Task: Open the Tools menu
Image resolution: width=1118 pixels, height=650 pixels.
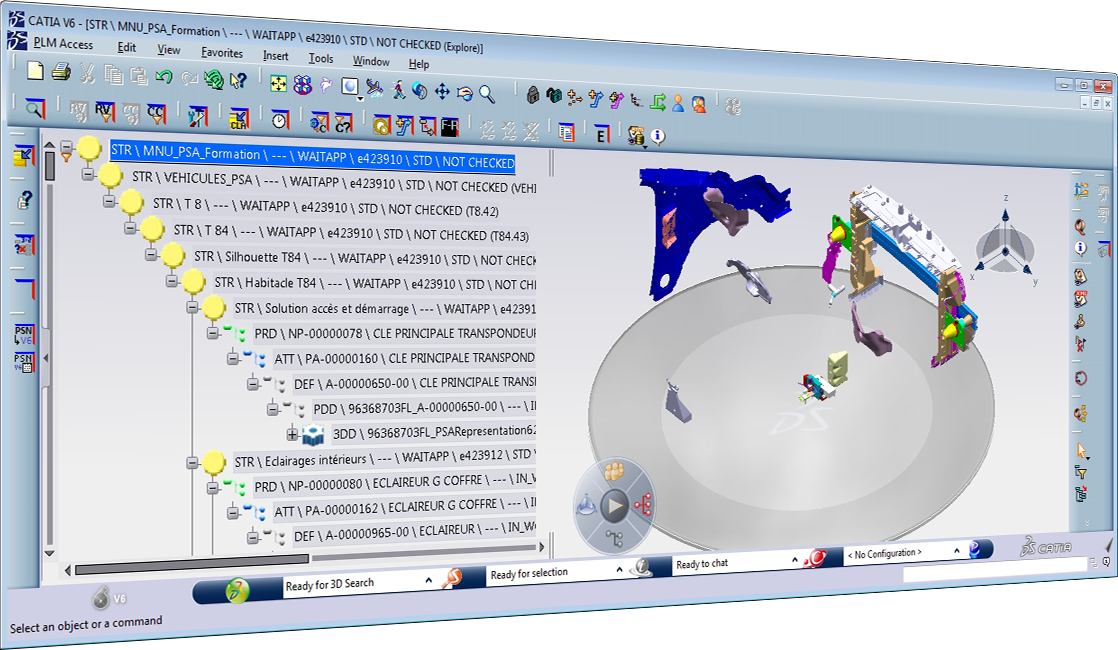Action: pos(321,58)
